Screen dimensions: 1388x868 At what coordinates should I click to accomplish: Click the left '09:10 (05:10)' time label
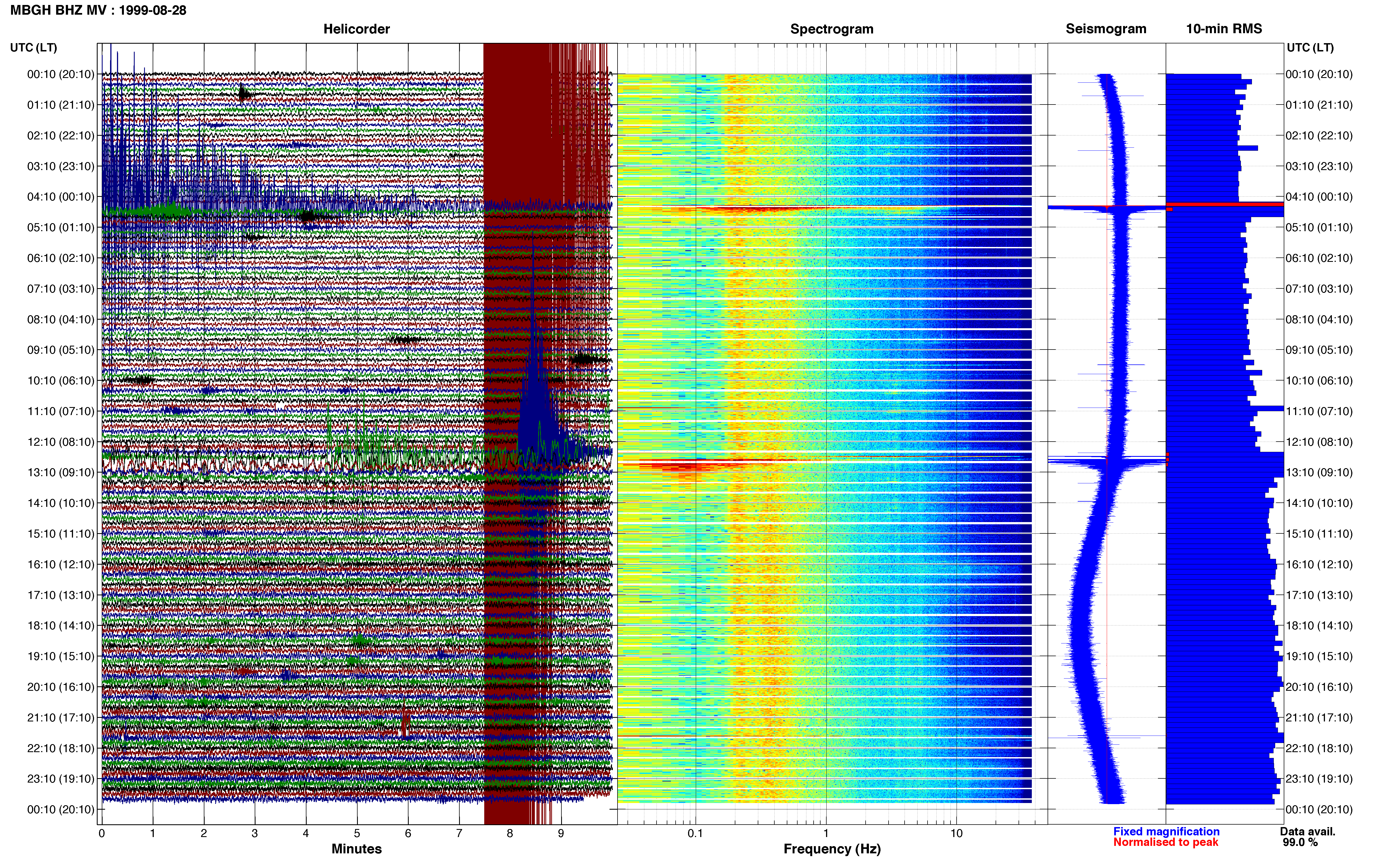tap(61, 350)
